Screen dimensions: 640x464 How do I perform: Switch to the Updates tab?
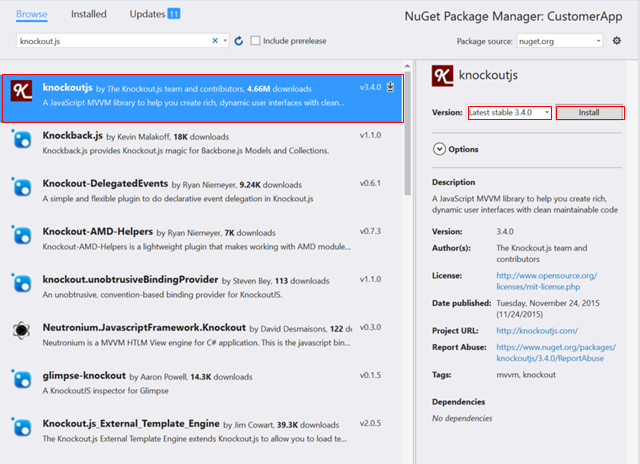pos(147,14)
